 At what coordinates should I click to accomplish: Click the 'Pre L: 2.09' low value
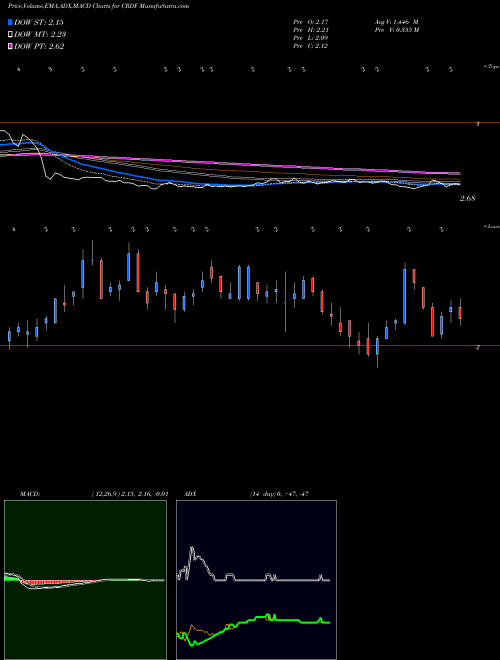[311, 38]
